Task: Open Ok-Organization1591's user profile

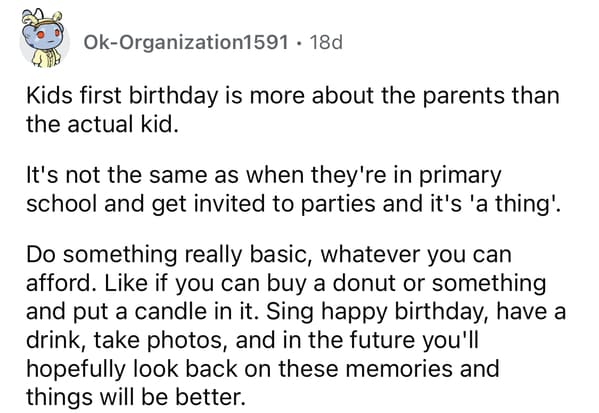Action: point(186,42)
